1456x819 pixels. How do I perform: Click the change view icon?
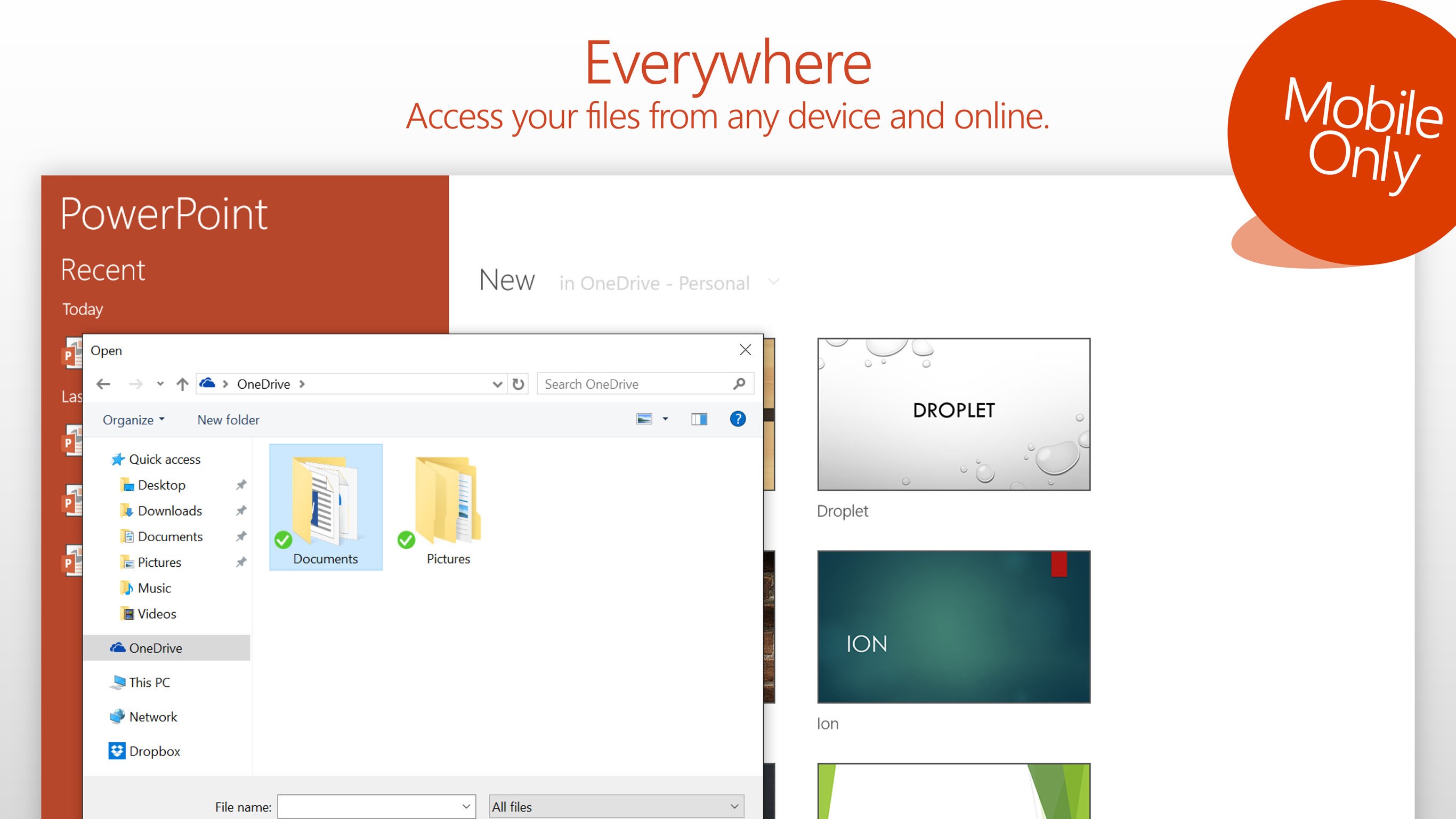pos(644,419)
